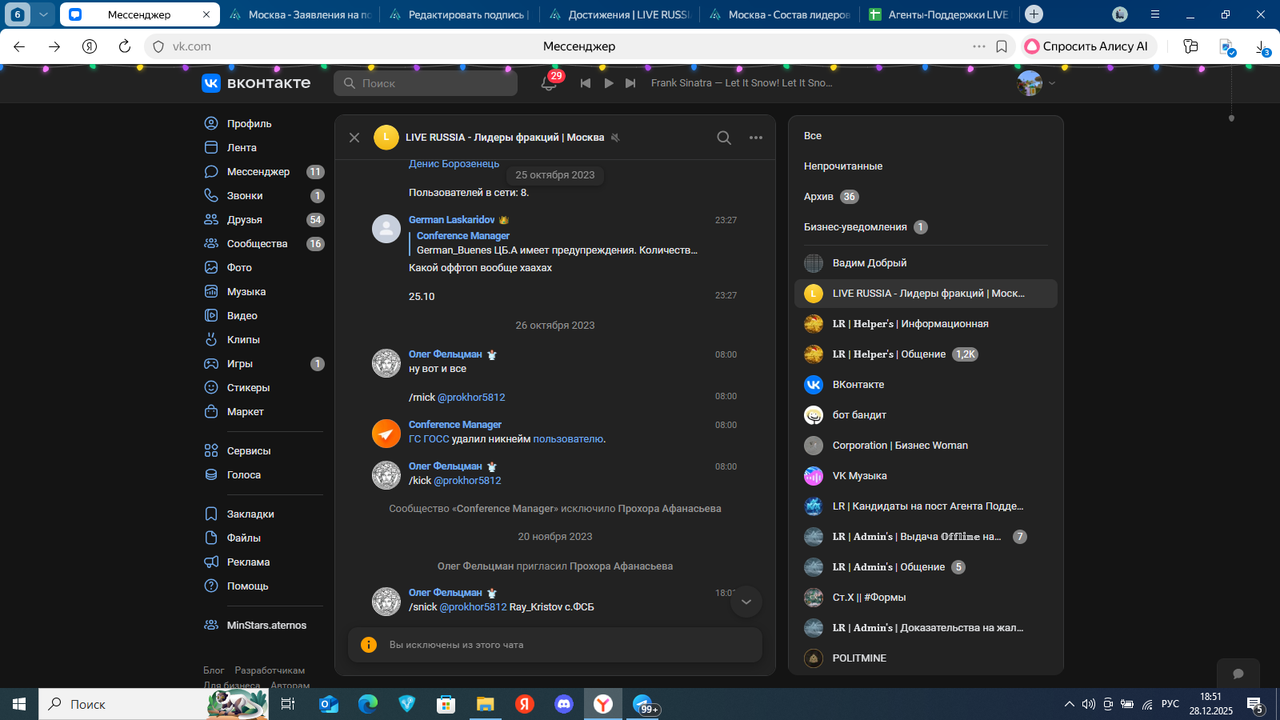Click the Сервисы sidebar icon

point(211,451)
